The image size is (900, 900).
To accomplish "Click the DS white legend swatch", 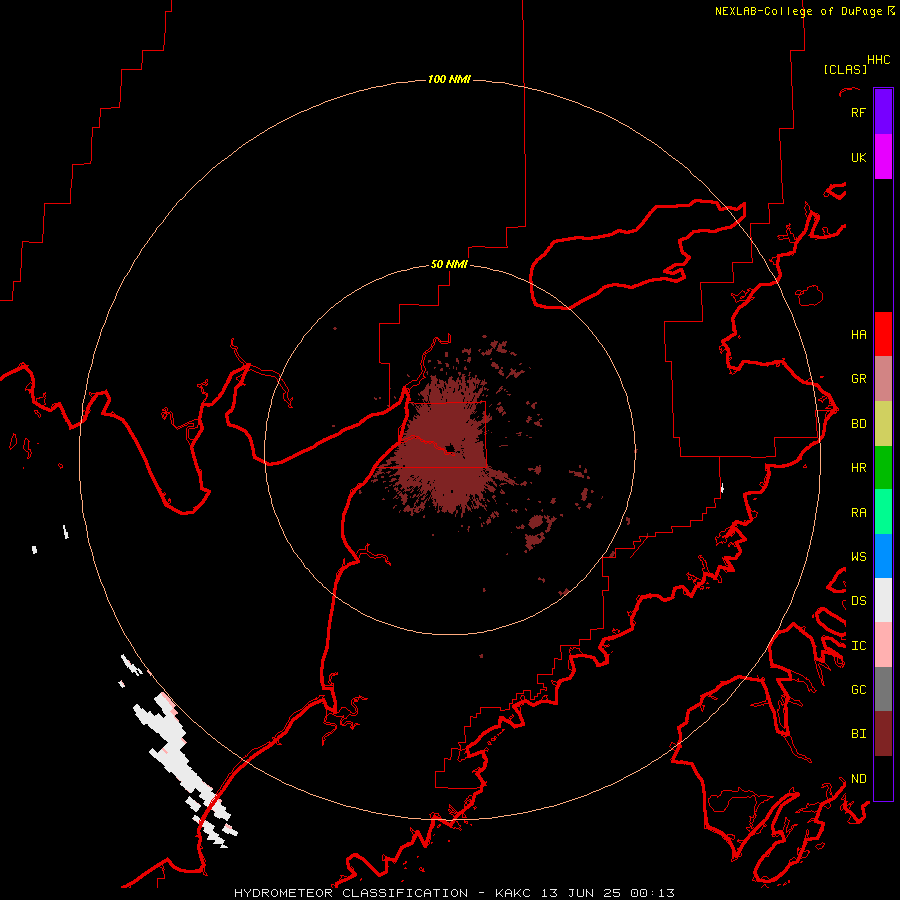I will point(883,600).
